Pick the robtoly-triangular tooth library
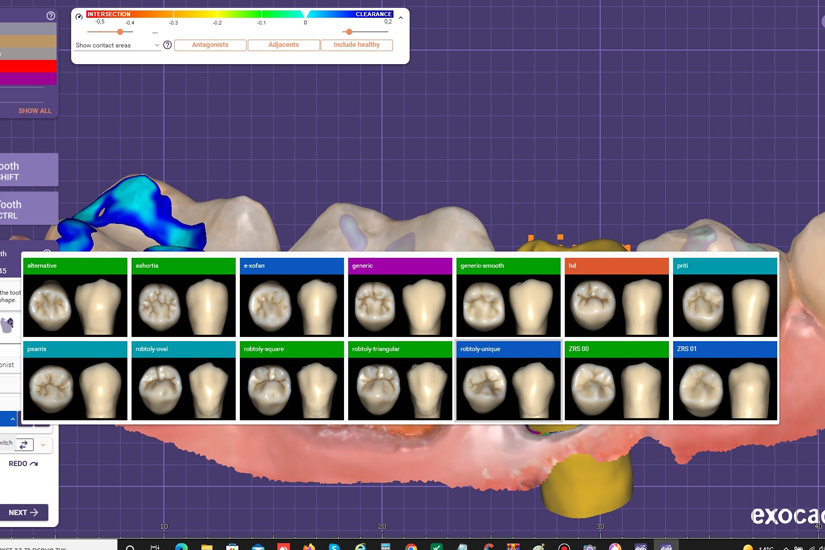Viewport: 825px width, 550px height. tap(400, 381)
